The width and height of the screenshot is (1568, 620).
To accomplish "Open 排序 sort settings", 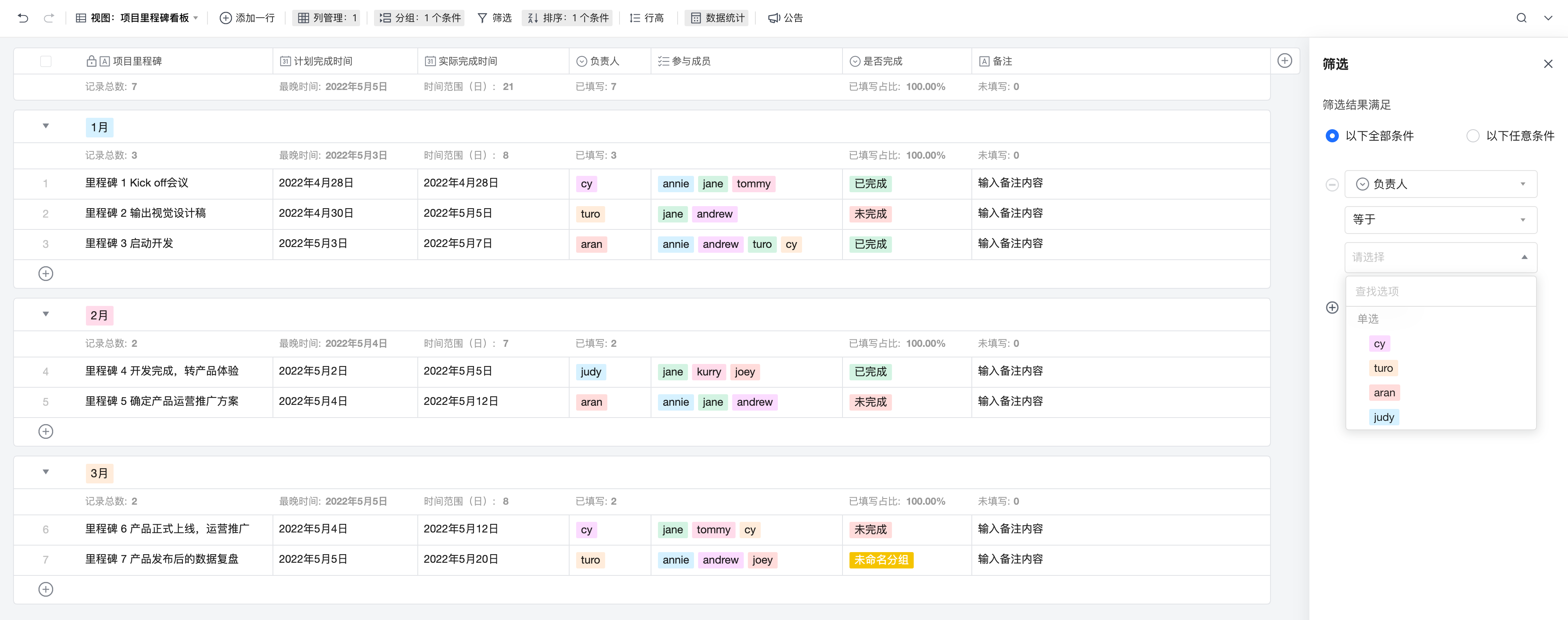I will click(567, 18).
